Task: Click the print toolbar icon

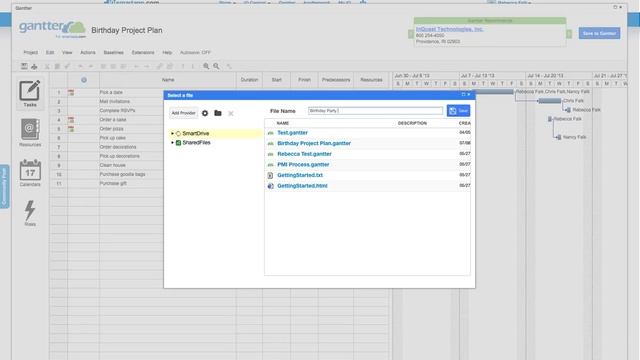Action: click(x=34, y=66)
